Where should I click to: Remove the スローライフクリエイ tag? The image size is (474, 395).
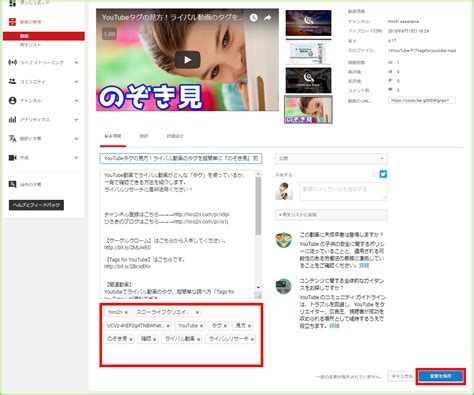(x=197, y=313)
